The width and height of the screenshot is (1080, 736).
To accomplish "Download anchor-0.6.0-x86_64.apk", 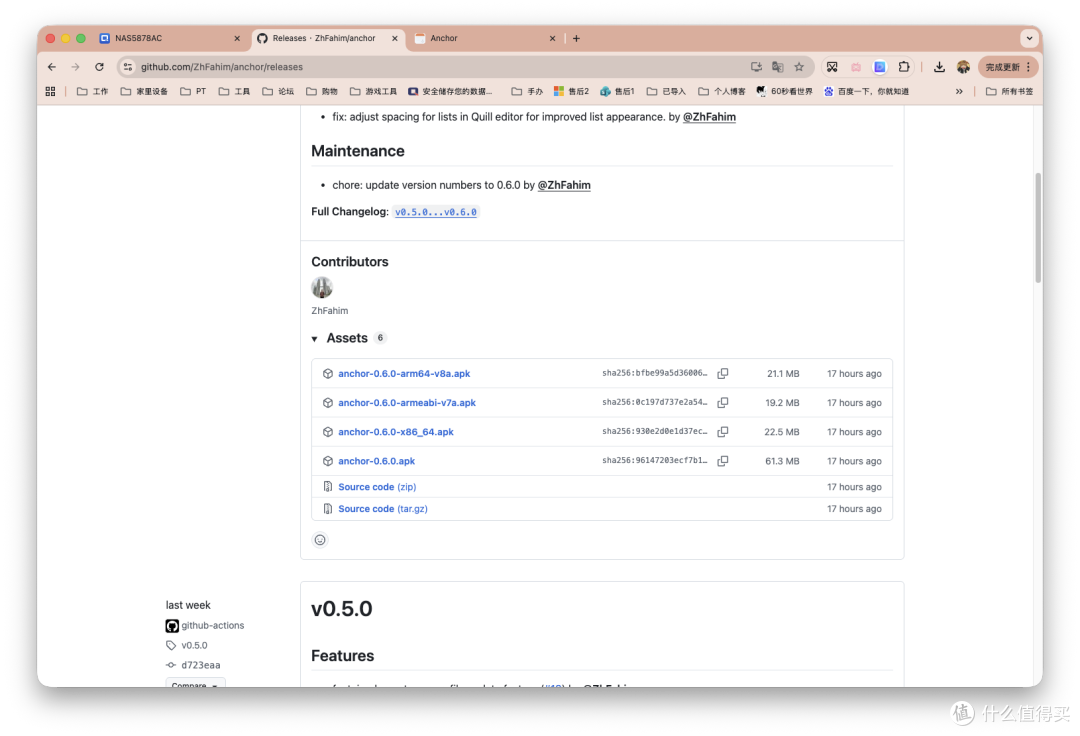I will [x=395, y=432].
